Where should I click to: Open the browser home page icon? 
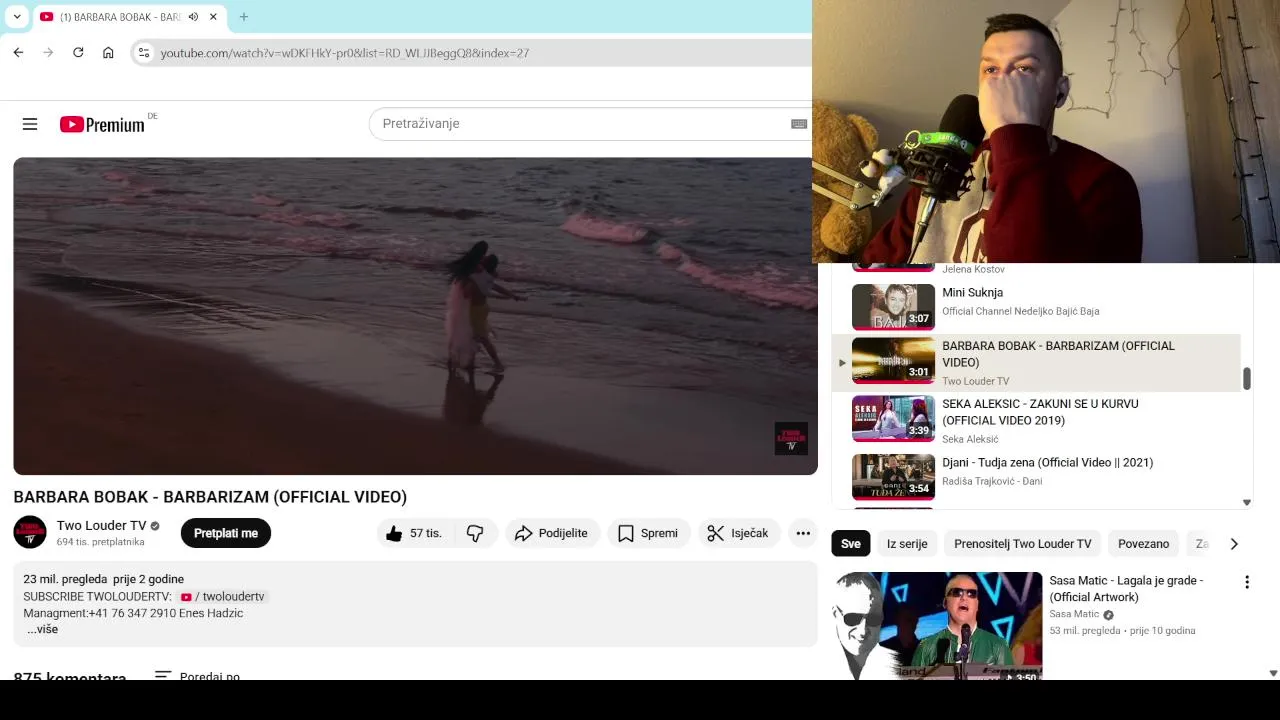tap(108, 52)
